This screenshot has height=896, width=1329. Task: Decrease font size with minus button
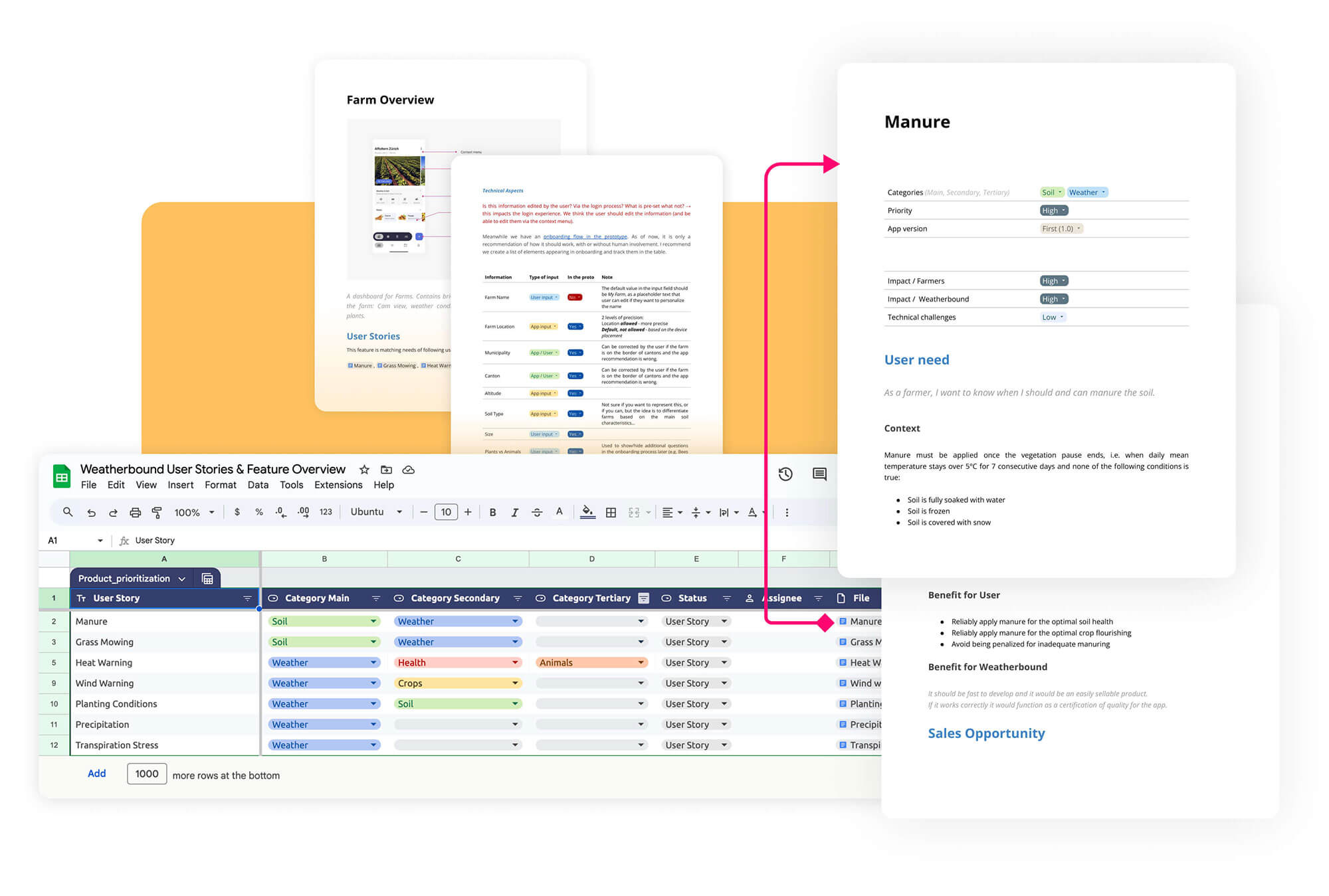(x=423, y=512)
